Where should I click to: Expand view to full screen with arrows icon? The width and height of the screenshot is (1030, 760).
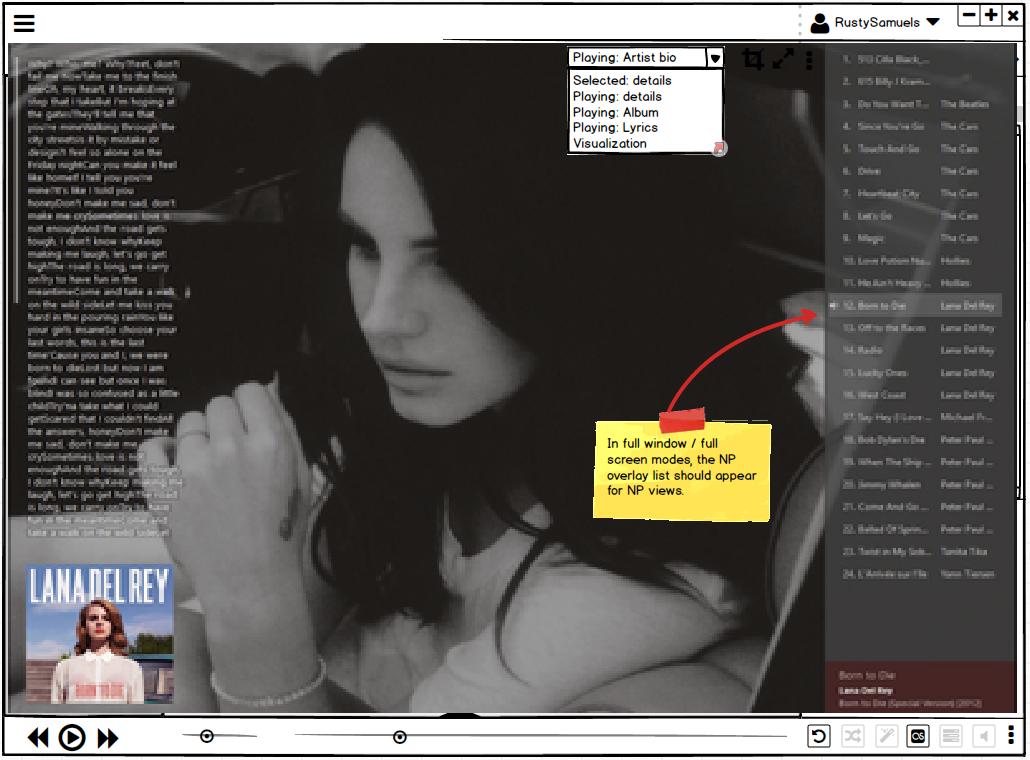coord(782,60)
